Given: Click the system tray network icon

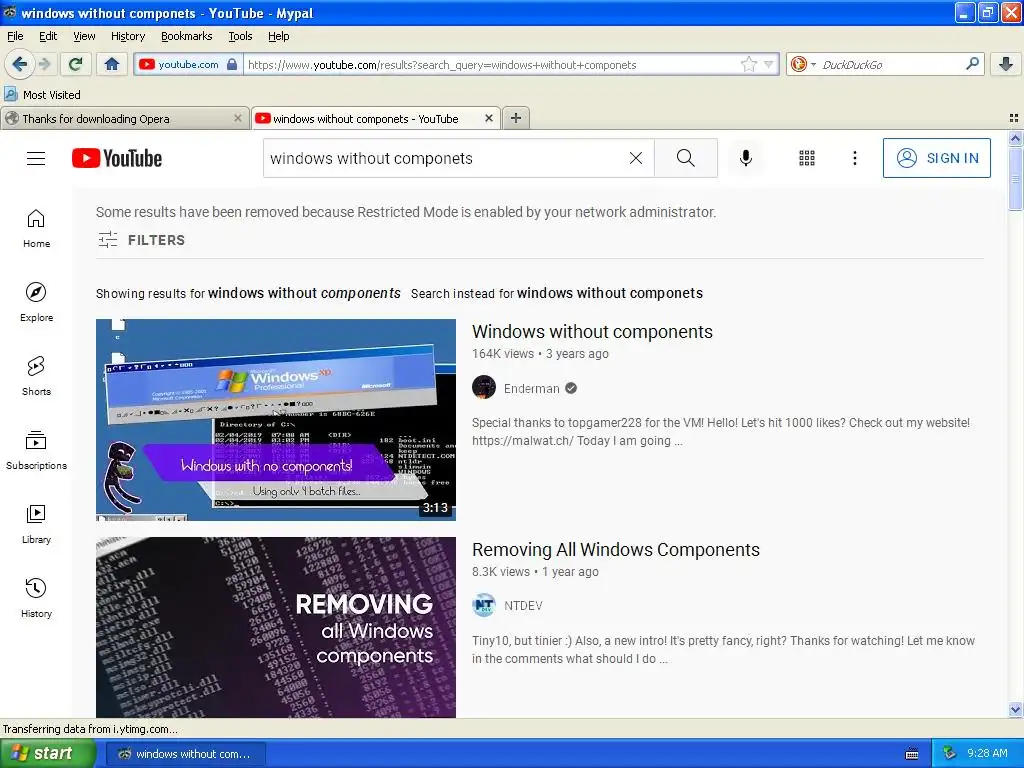Looking at the screenshot, I should (x=950, y=754).
